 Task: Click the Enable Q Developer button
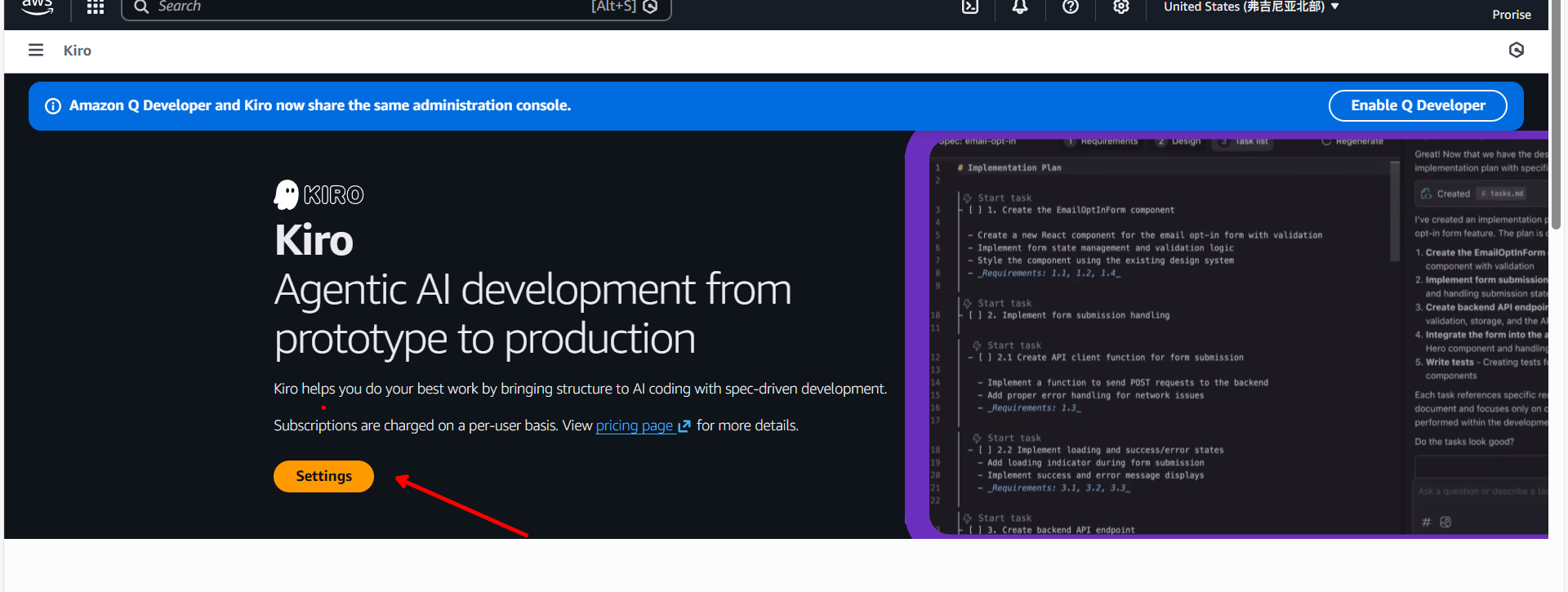pyautogui.click(x=1417, y=105)
